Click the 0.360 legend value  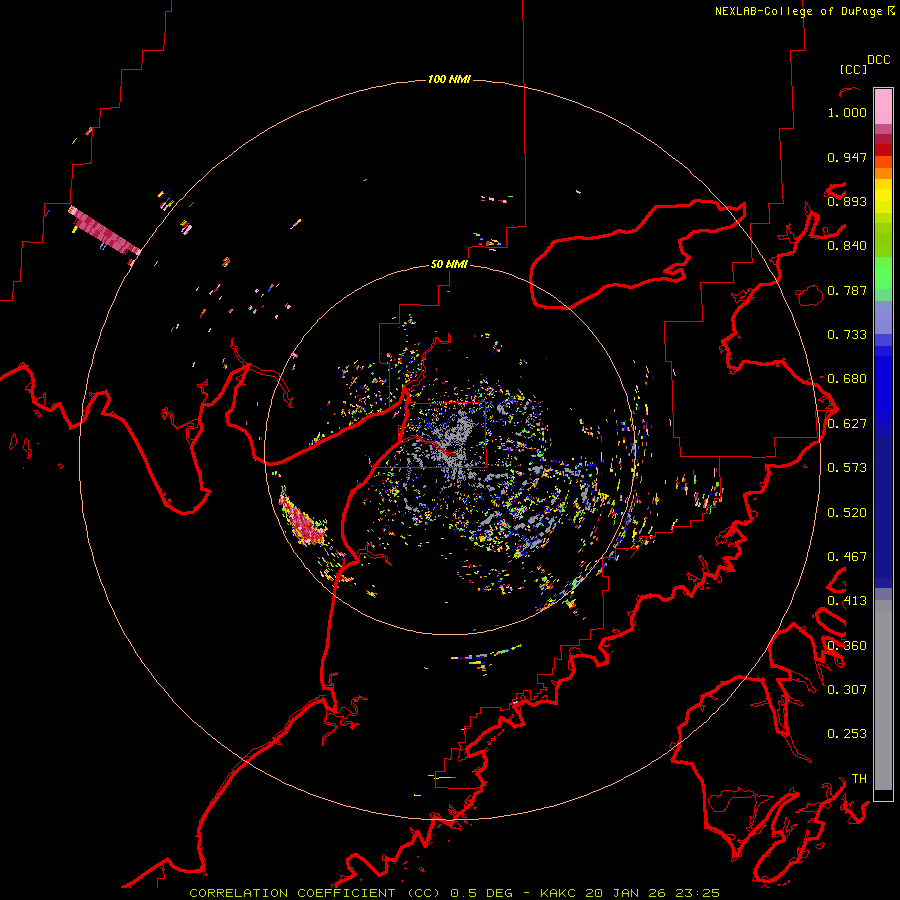(x=847, y=646)
